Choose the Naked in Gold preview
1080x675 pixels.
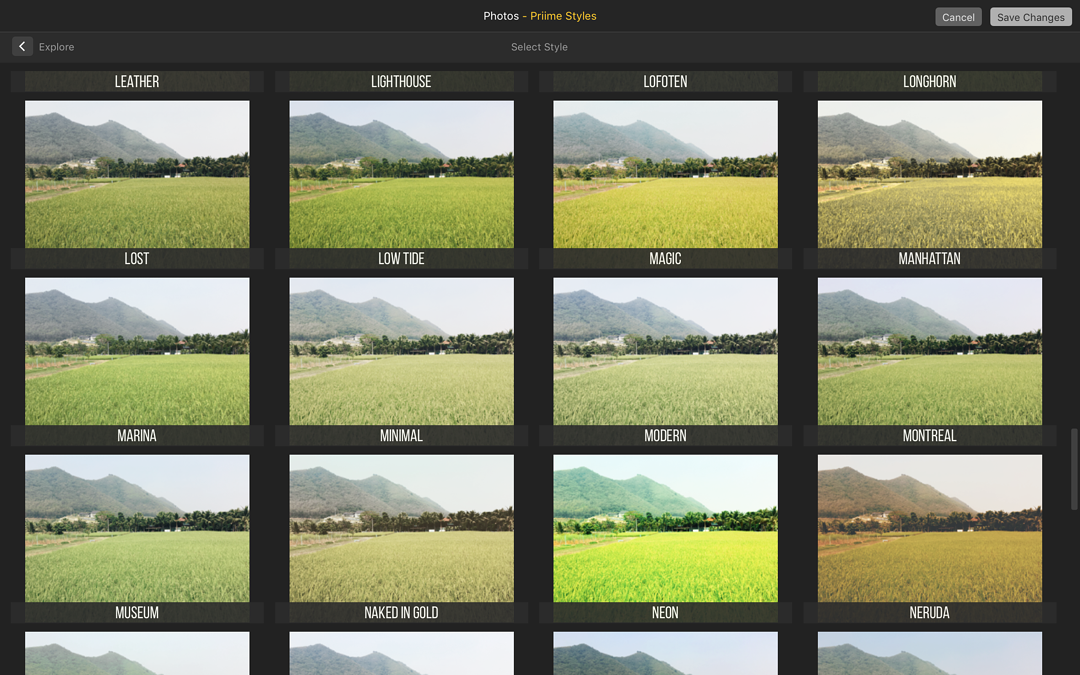[402, 528]
